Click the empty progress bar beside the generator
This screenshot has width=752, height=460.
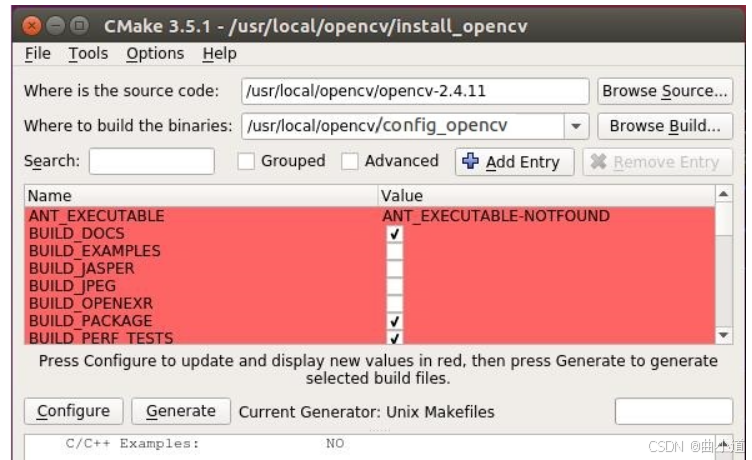point(674,411)
